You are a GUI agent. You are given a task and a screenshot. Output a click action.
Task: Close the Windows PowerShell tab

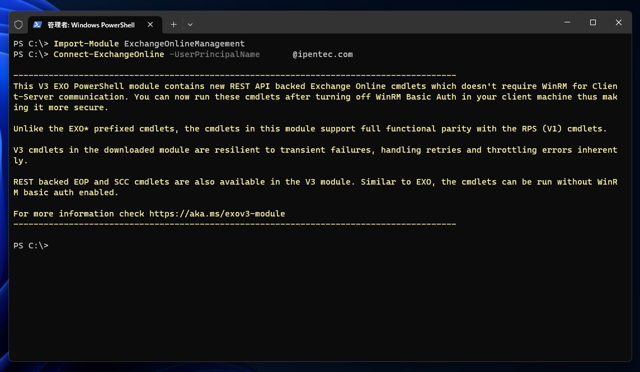click(150, 25)
